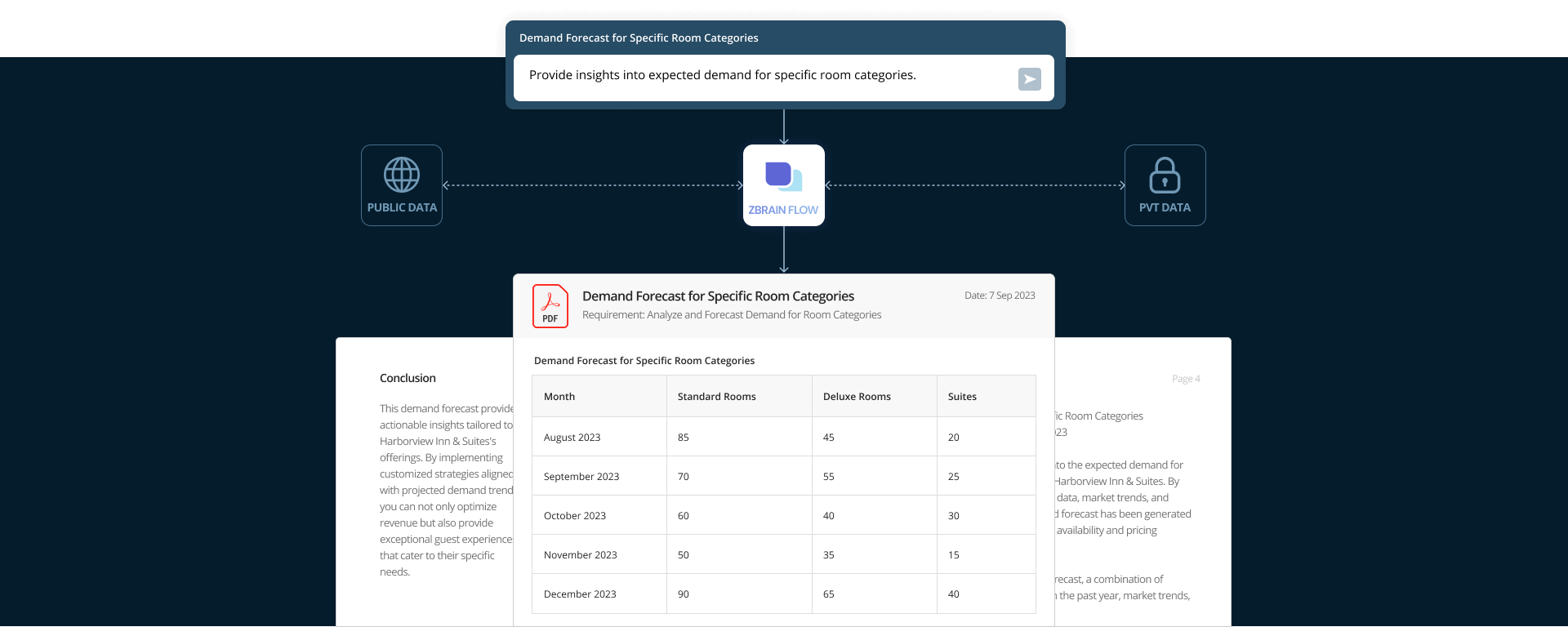Select the August 2023 row label
The width and height of the screenshot is (1568, 627).
click(x=572, y=438)
